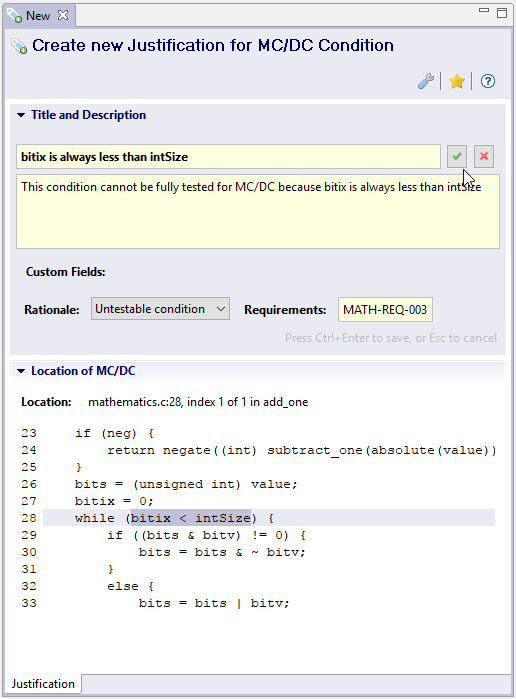516x699 pixels.
Task: Click code line 24 return statement
Action: tap(301, 450)
